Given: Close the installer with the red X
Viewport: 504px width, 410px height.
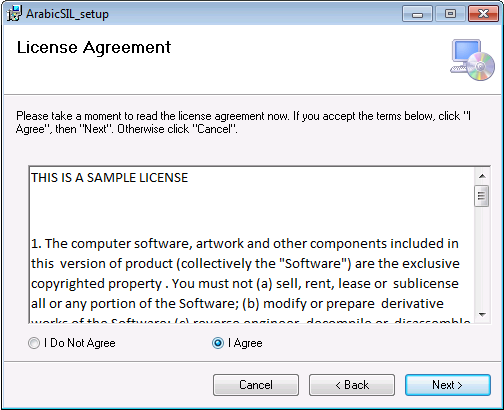Looking at the screenshot, I should coord(483,14).
